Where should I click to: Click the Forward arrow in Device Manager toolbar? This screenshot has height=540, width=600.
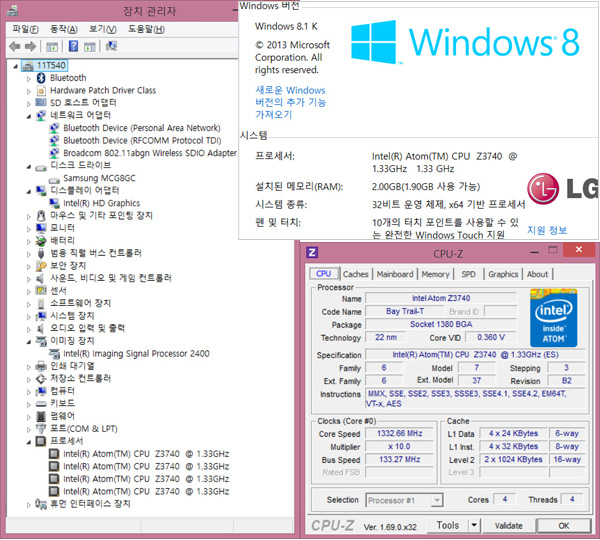(x=31, y=47)
